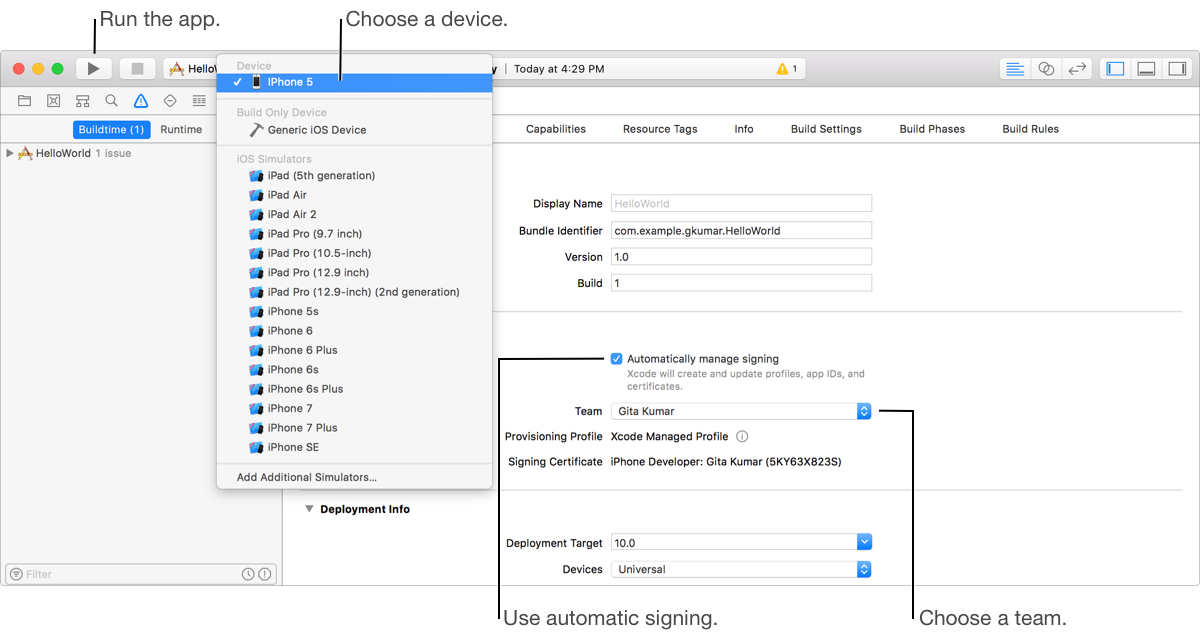Choose iPad Air simulator
This screenshot has height=636, width=1200.
point(354,195)
